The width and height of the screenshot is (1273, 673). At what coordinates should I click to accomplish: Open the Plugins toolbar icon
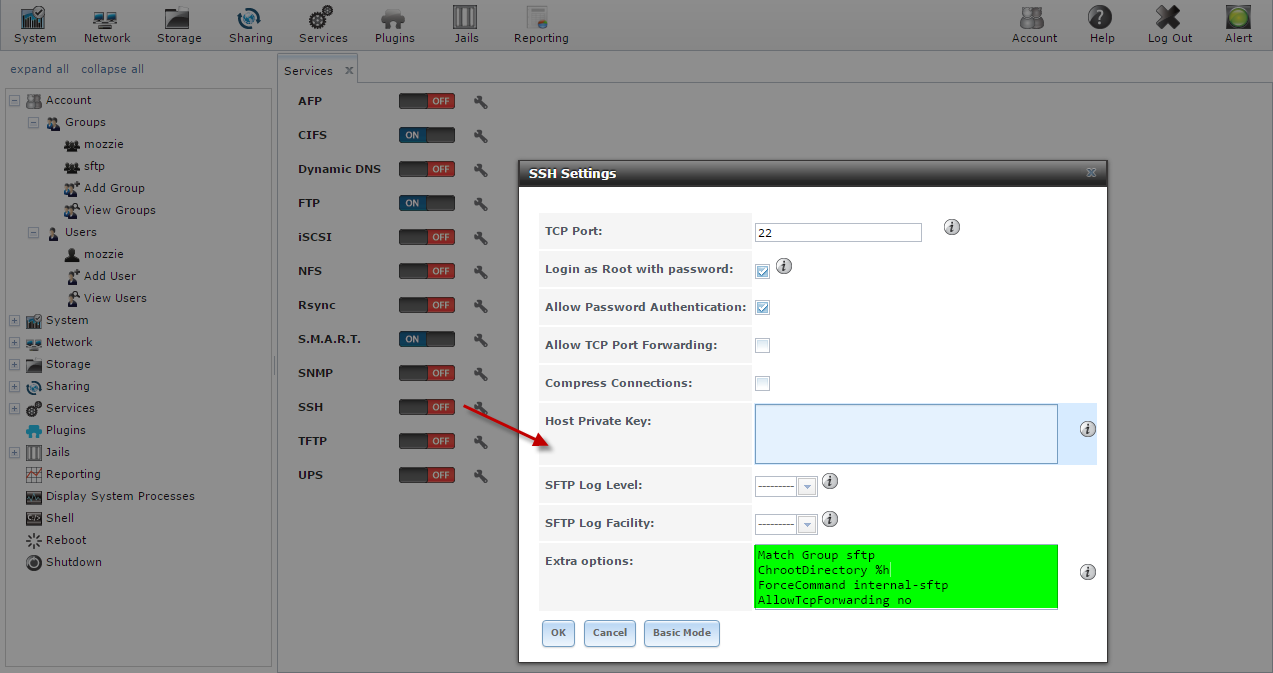pos(394,25)
